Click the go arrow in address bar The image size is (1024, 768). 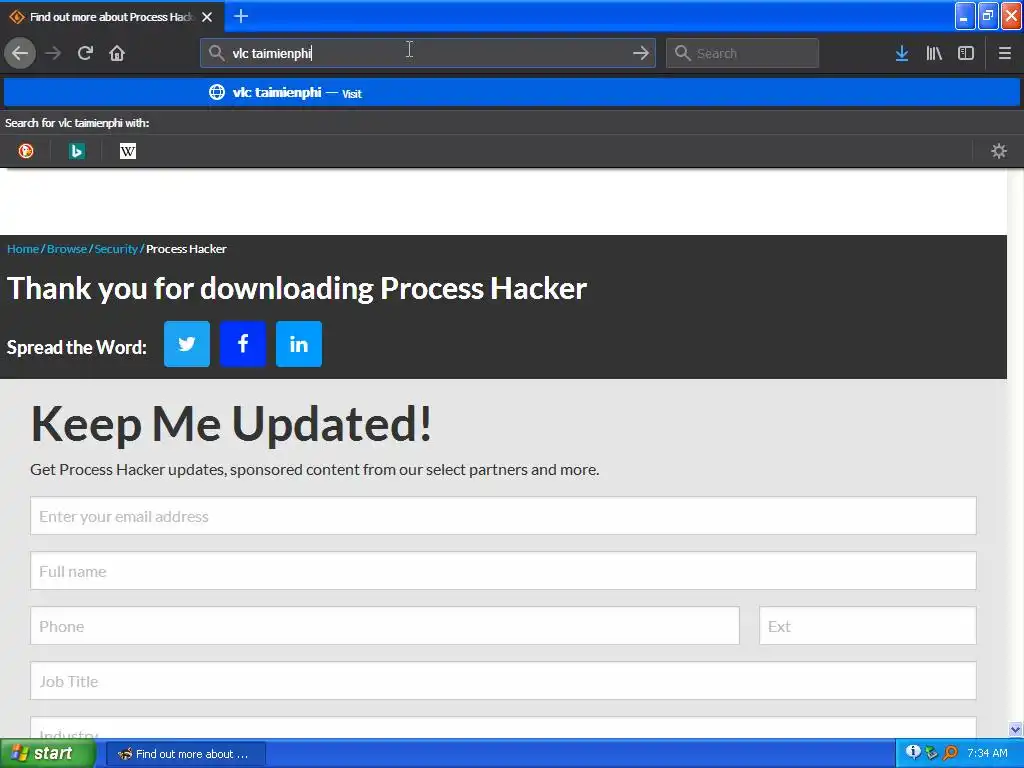pos(641,53)
